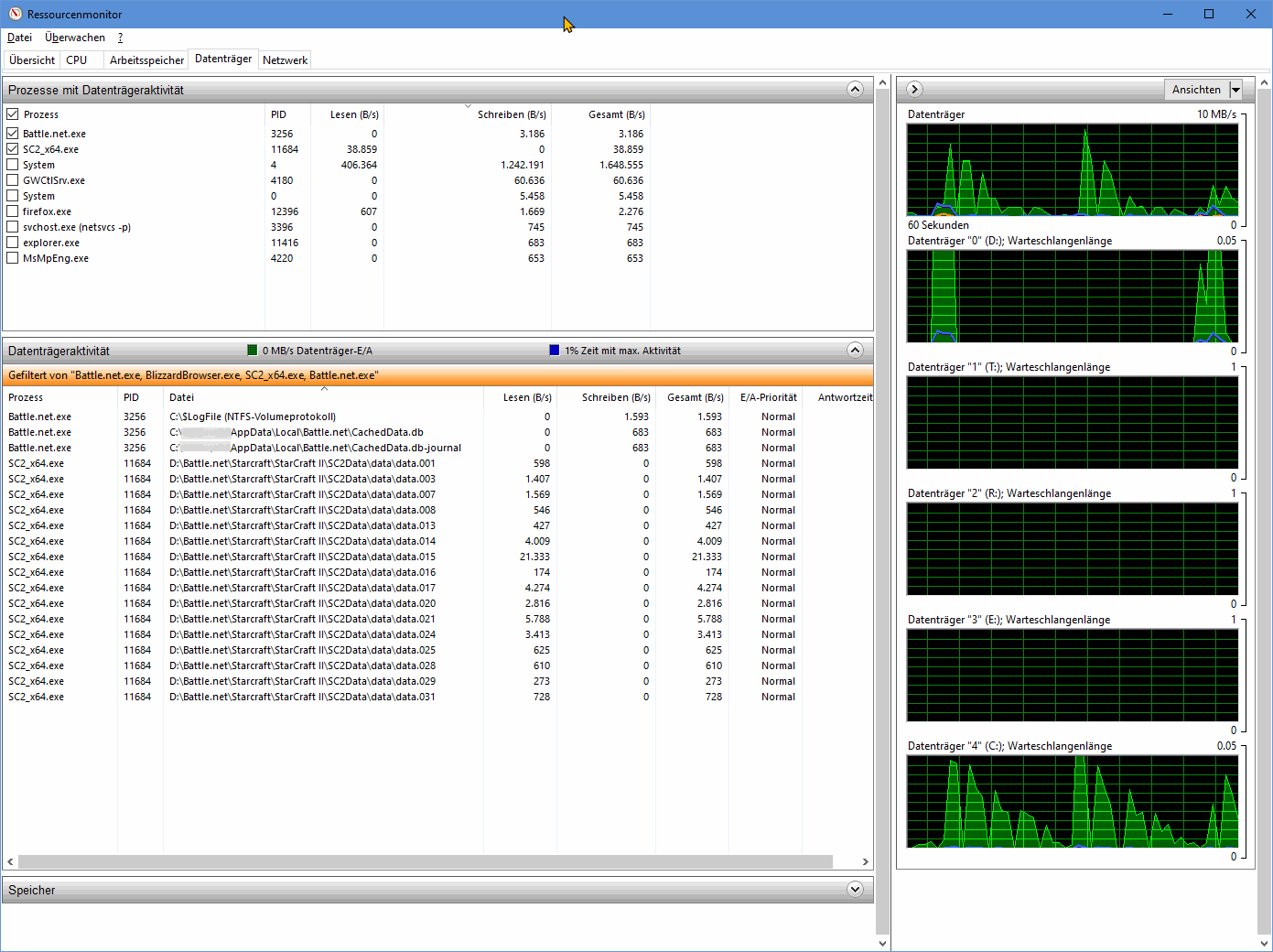Click the firefox.exe PID 12396 cell
Screen dimensions: 1273x952
point(285,211)
